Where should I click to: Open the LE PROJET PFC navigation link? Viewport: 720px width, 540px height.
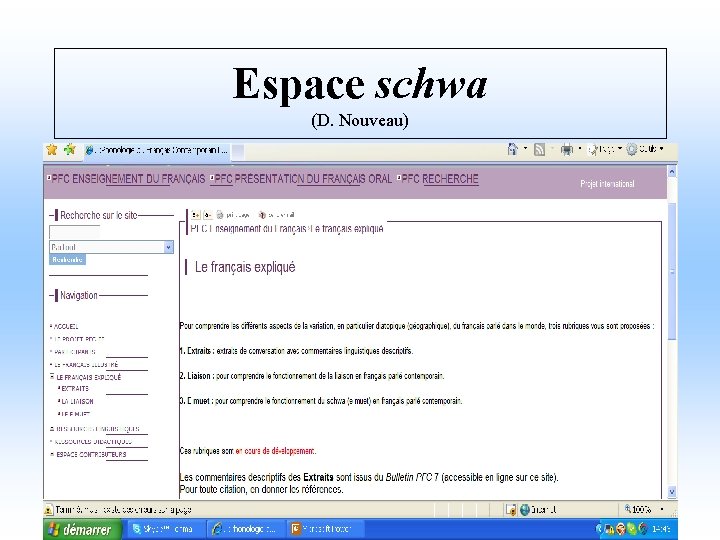pos(78,339)
